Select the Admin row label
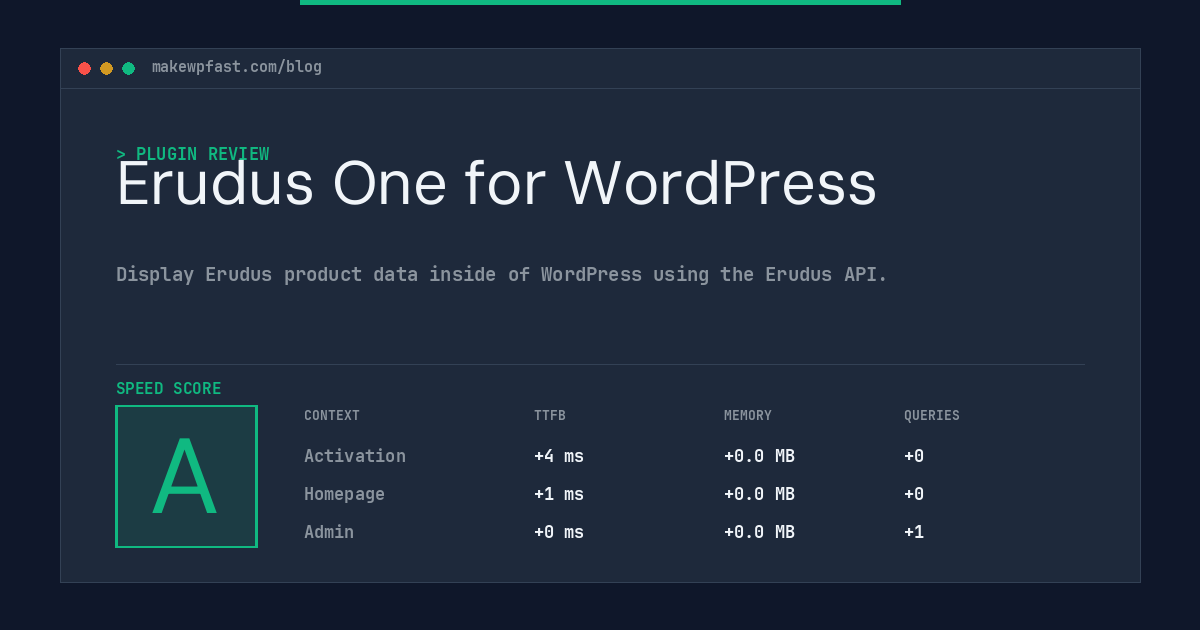 [329, 532]
